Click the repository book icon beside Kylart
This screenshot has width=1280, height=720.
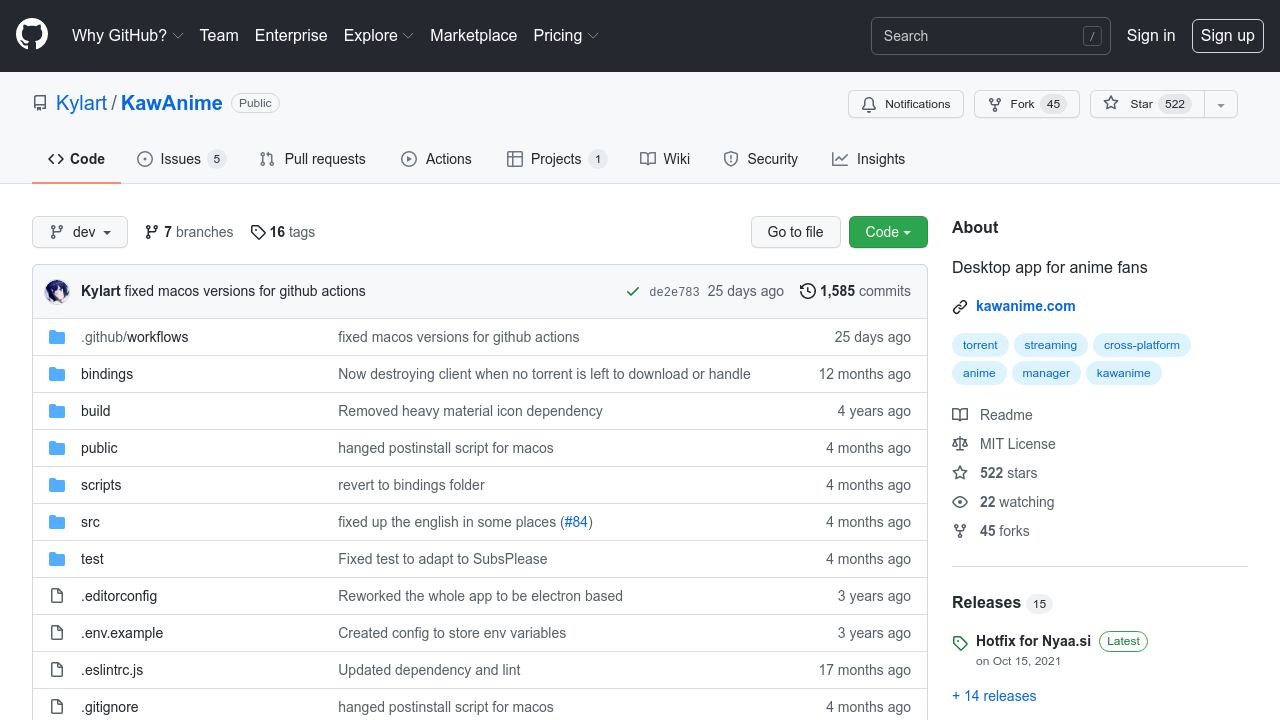coord(40,103)
